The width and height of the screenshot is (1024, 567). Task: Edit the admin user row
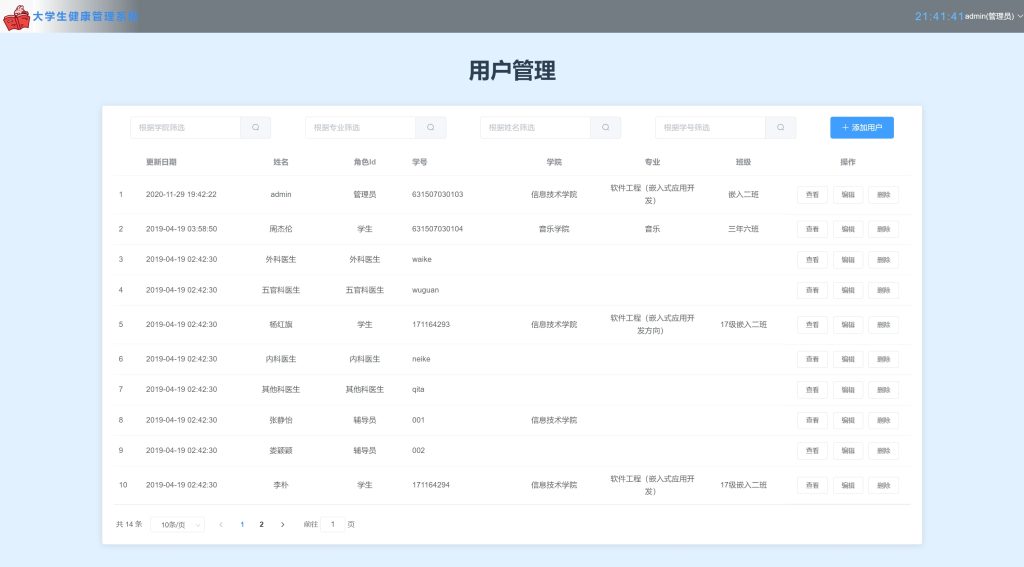(848, 195)
